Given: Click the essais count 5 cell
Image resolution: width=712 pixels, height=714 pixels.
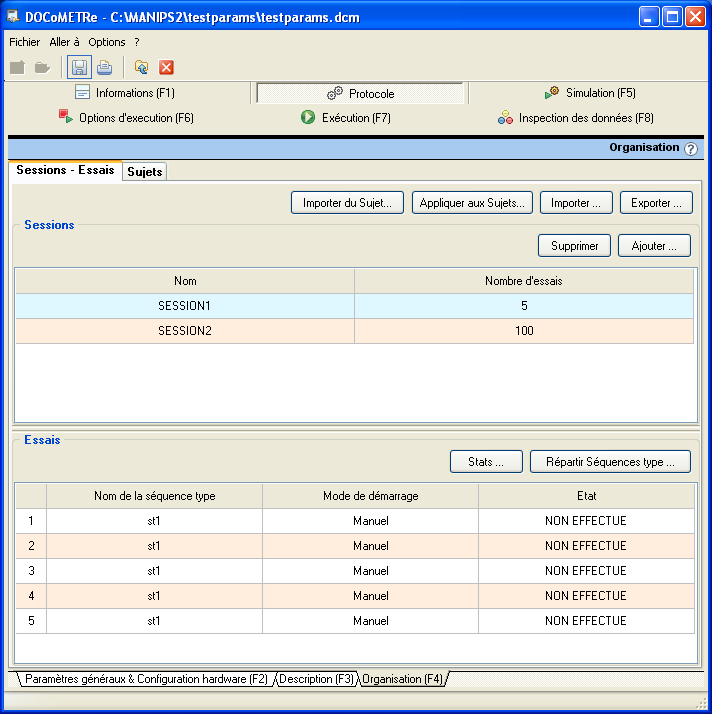Looking at the screenshot, I should (524, 306).
